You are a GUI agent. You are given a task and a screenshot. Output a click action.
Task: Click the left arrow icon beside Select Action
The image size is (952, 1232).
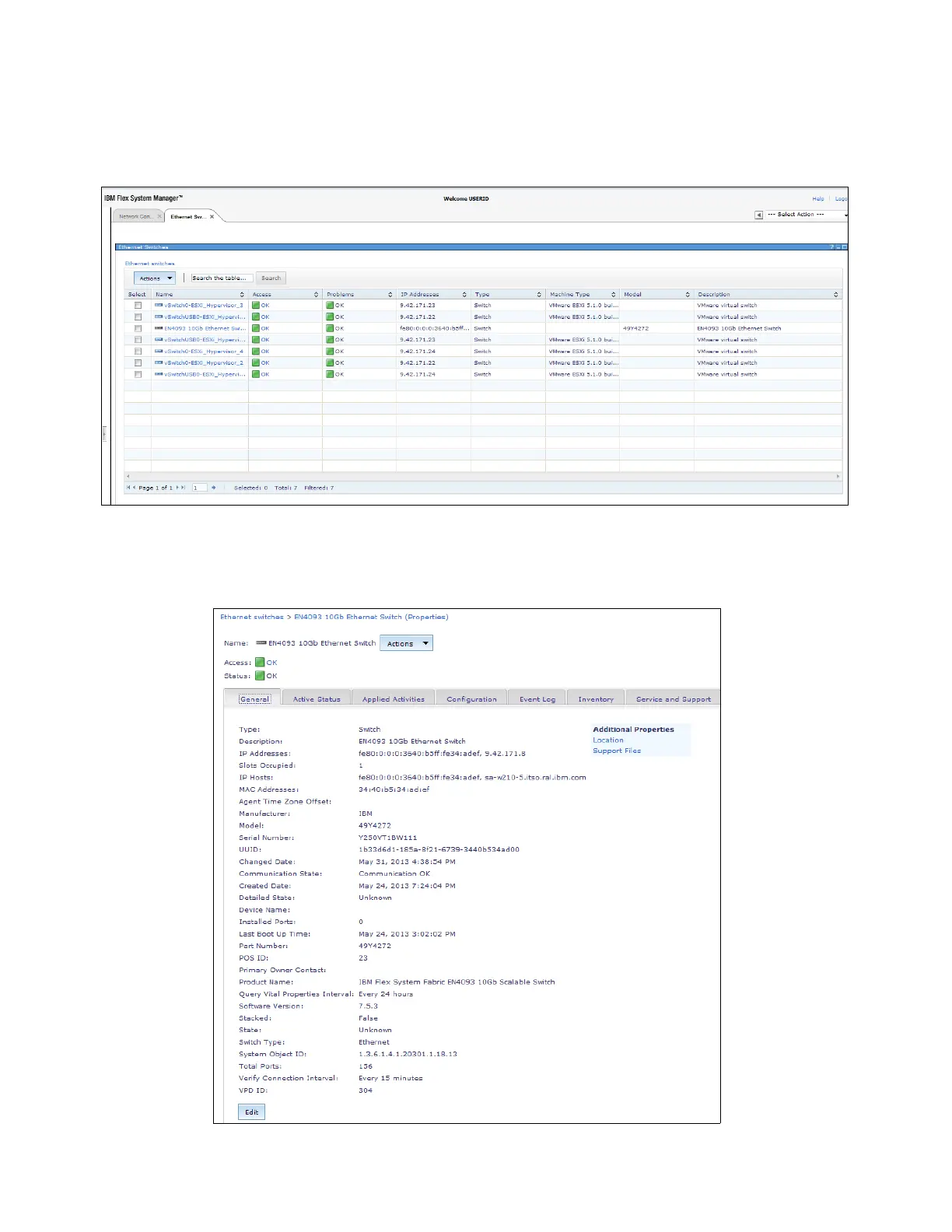pyautogui.click(x=758, y=215)
